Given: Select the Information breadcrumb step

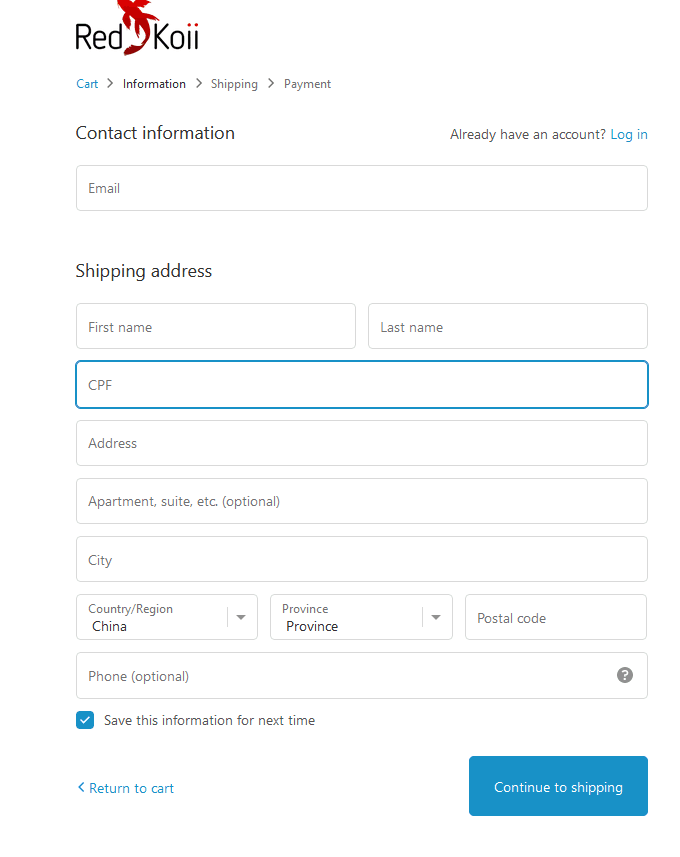Looking at the screenshot, I should tap(154, 84).
